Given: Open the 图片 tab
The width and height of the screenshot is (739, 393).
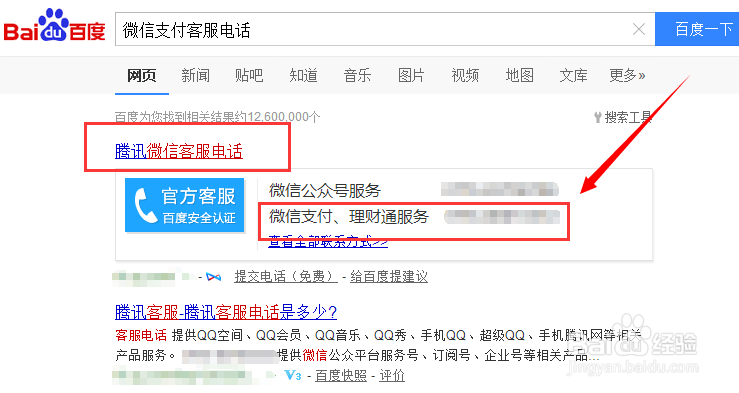Looking at the screenshot, I should (x=411, y=75).
